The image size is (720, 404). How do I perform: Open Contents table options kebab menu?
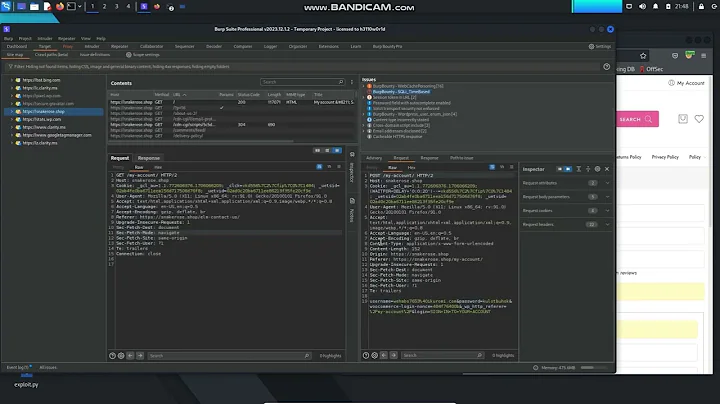352,82
